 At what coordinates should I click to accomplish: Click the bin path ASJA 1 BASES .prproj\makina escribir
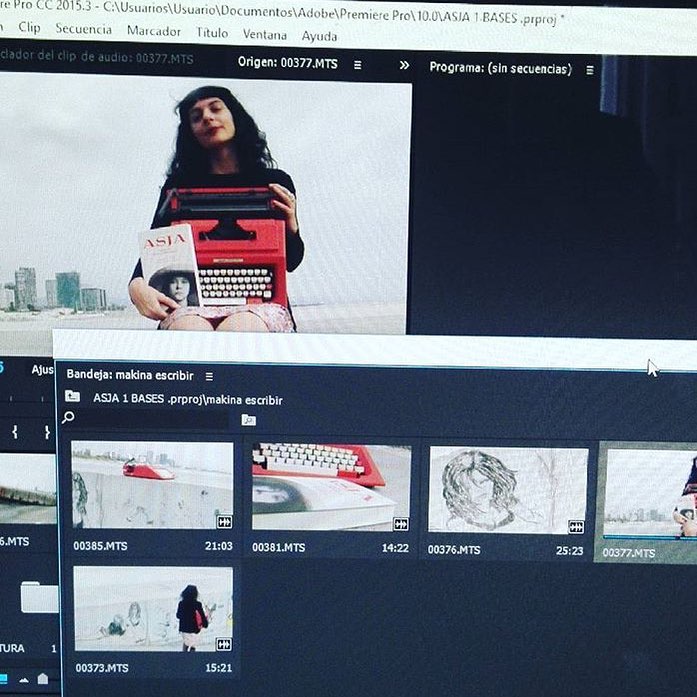pyautogui.click(x=188, y=399)
